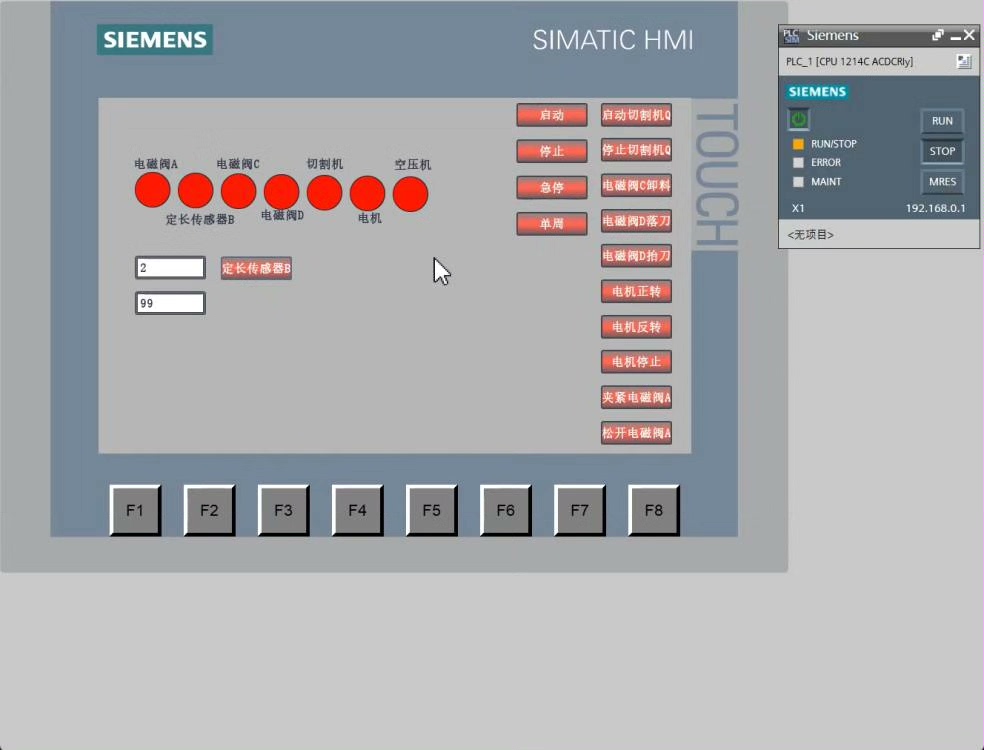
Task: Click the F1 function key
Action: [136, 510]
